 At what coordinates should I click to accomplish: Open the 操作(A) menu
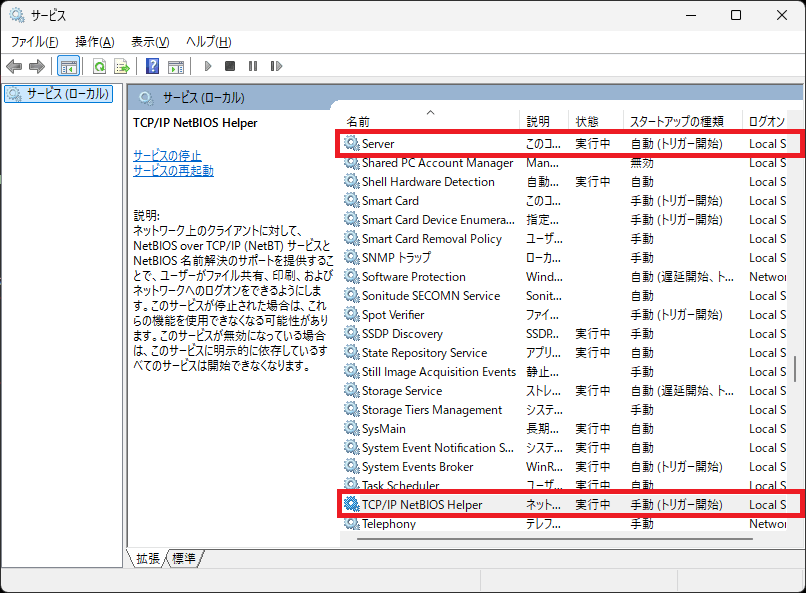click(x=94, y=41)
